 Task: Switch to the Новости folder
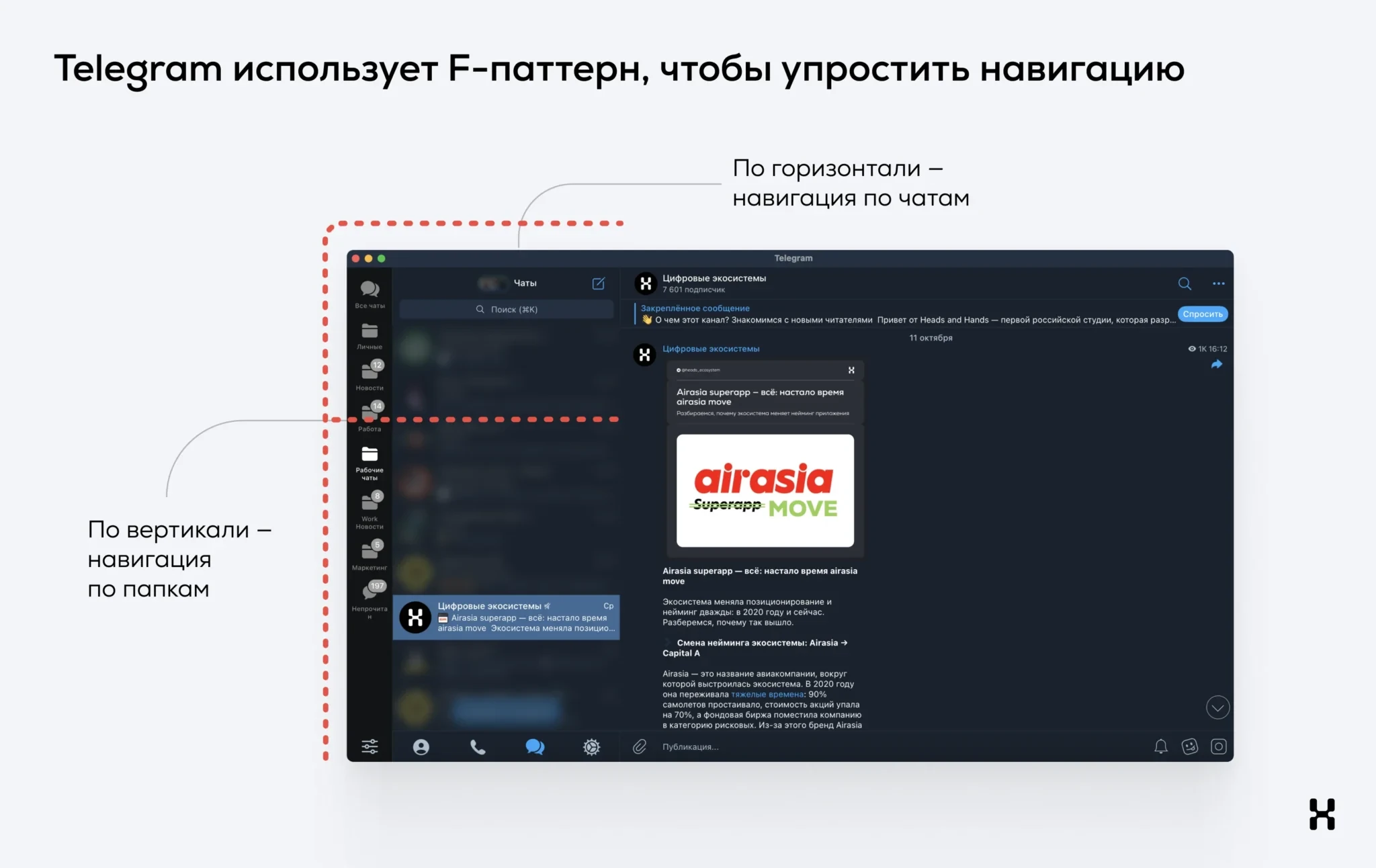point(370,376)
